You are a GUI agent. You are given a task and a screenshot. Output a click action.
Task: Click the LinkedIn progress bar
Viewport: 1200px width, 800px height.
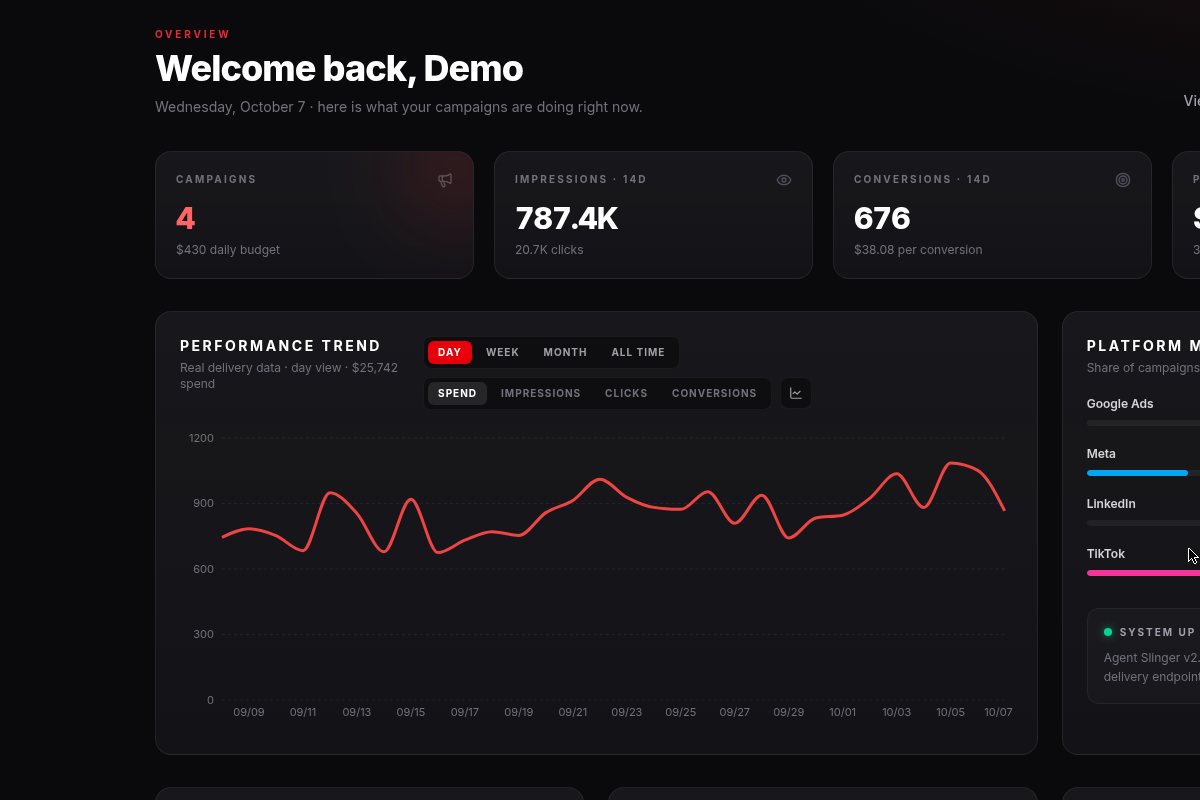pos(1143,523)
